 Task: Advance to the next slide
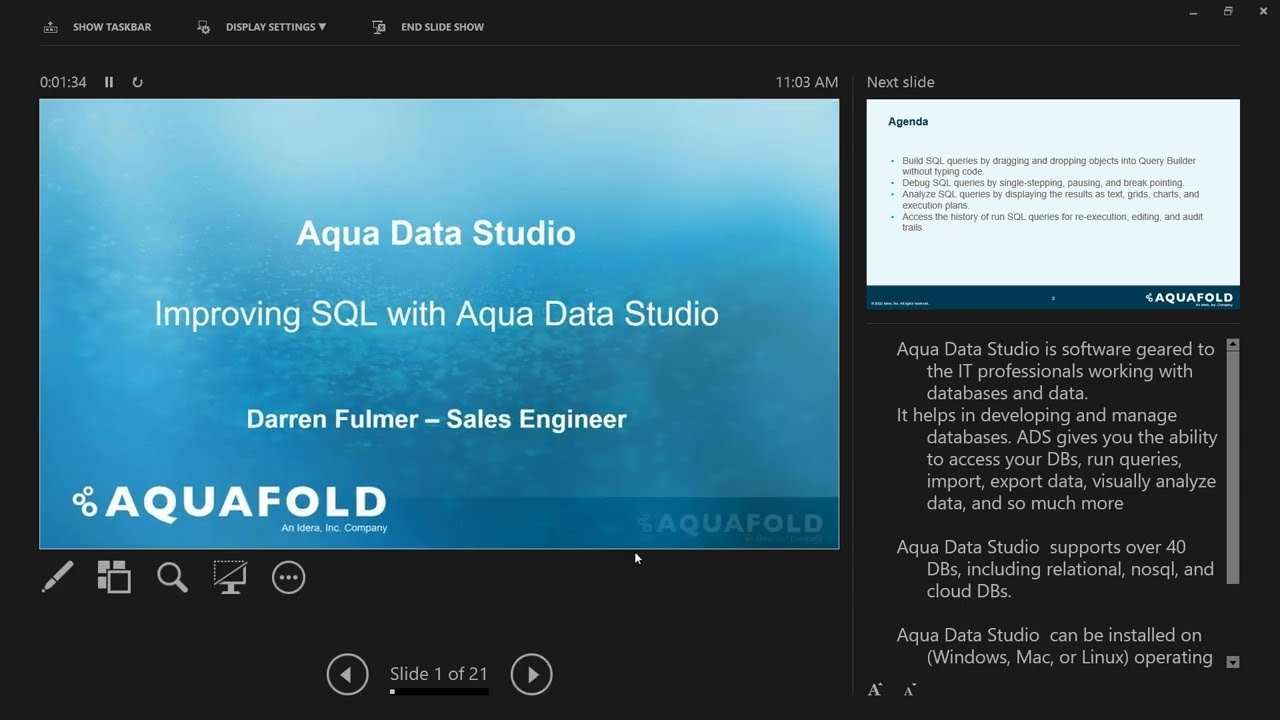point(532,675)
